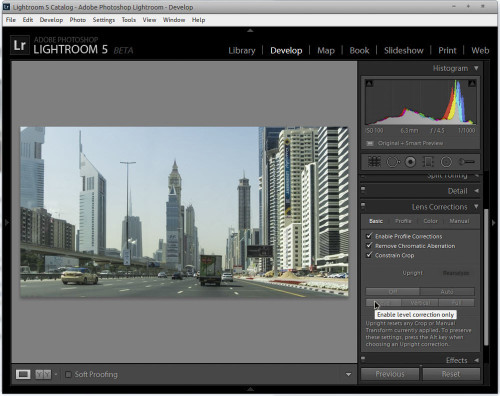The height and width of the screenshot is (396, 500).
Task: Collapse the Histogram panel
Action: point(476,68)
